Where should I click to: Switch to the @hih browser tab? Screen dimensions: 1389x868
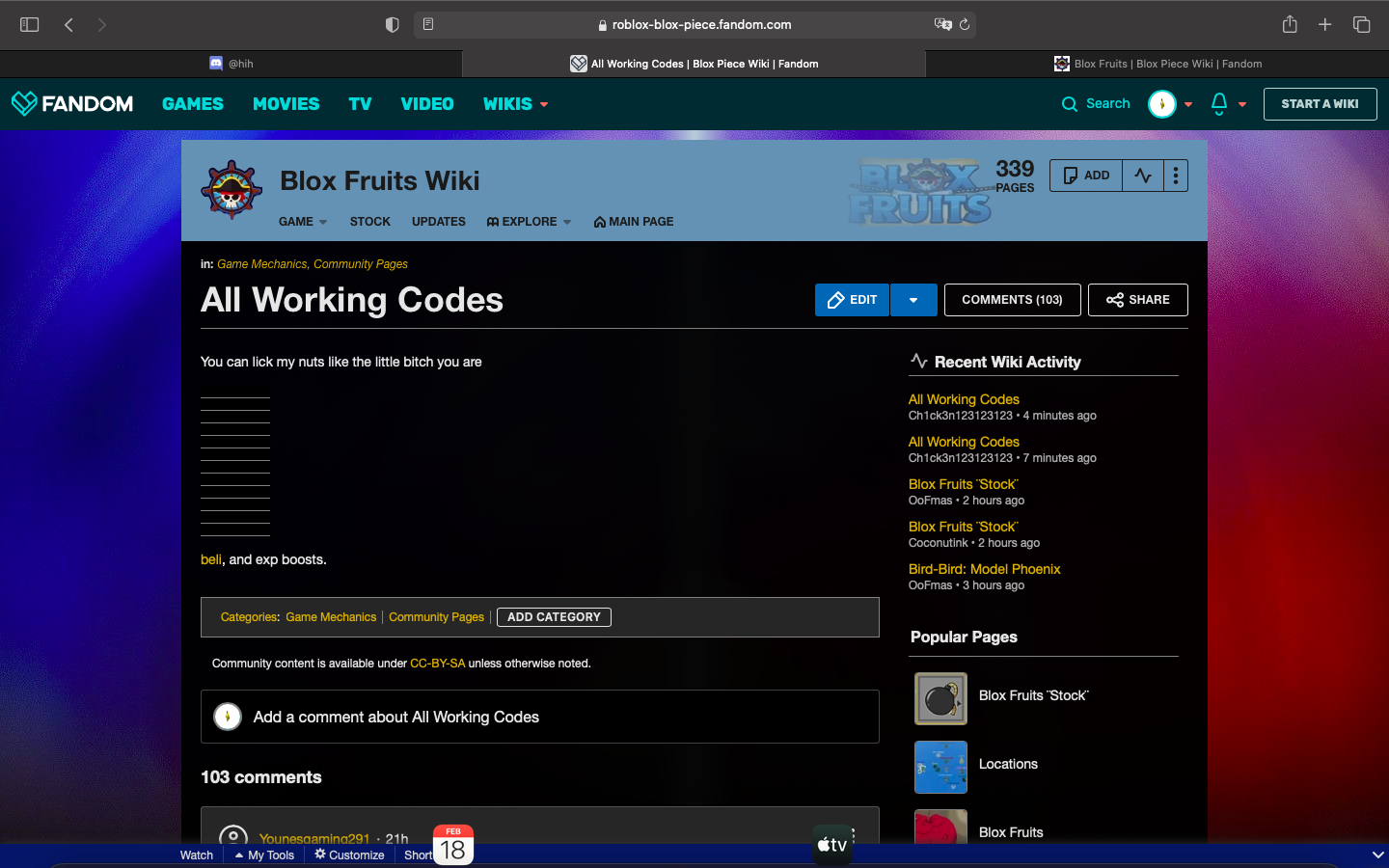[x=231, y=64]
